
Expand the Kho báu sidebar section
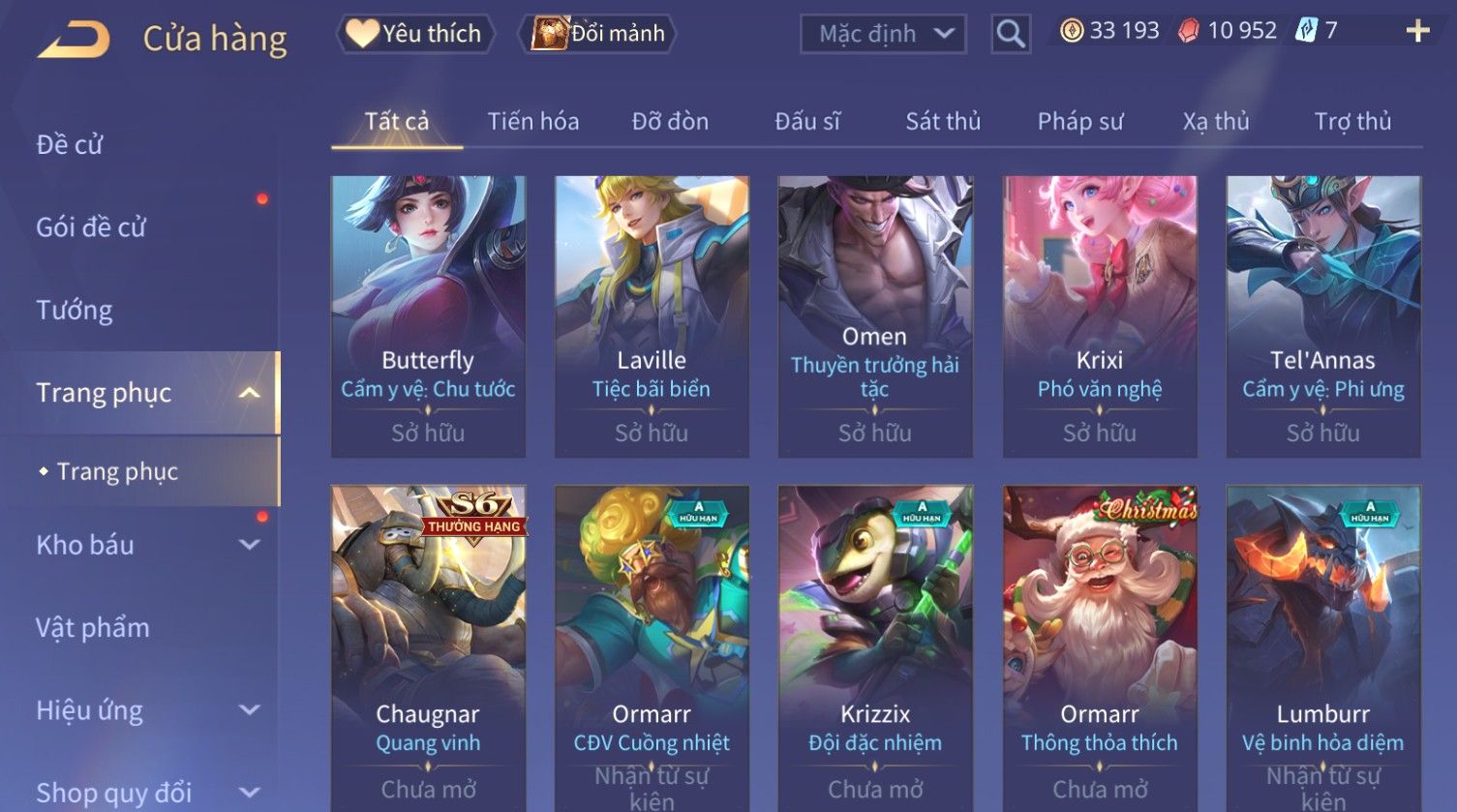point(250,545)
